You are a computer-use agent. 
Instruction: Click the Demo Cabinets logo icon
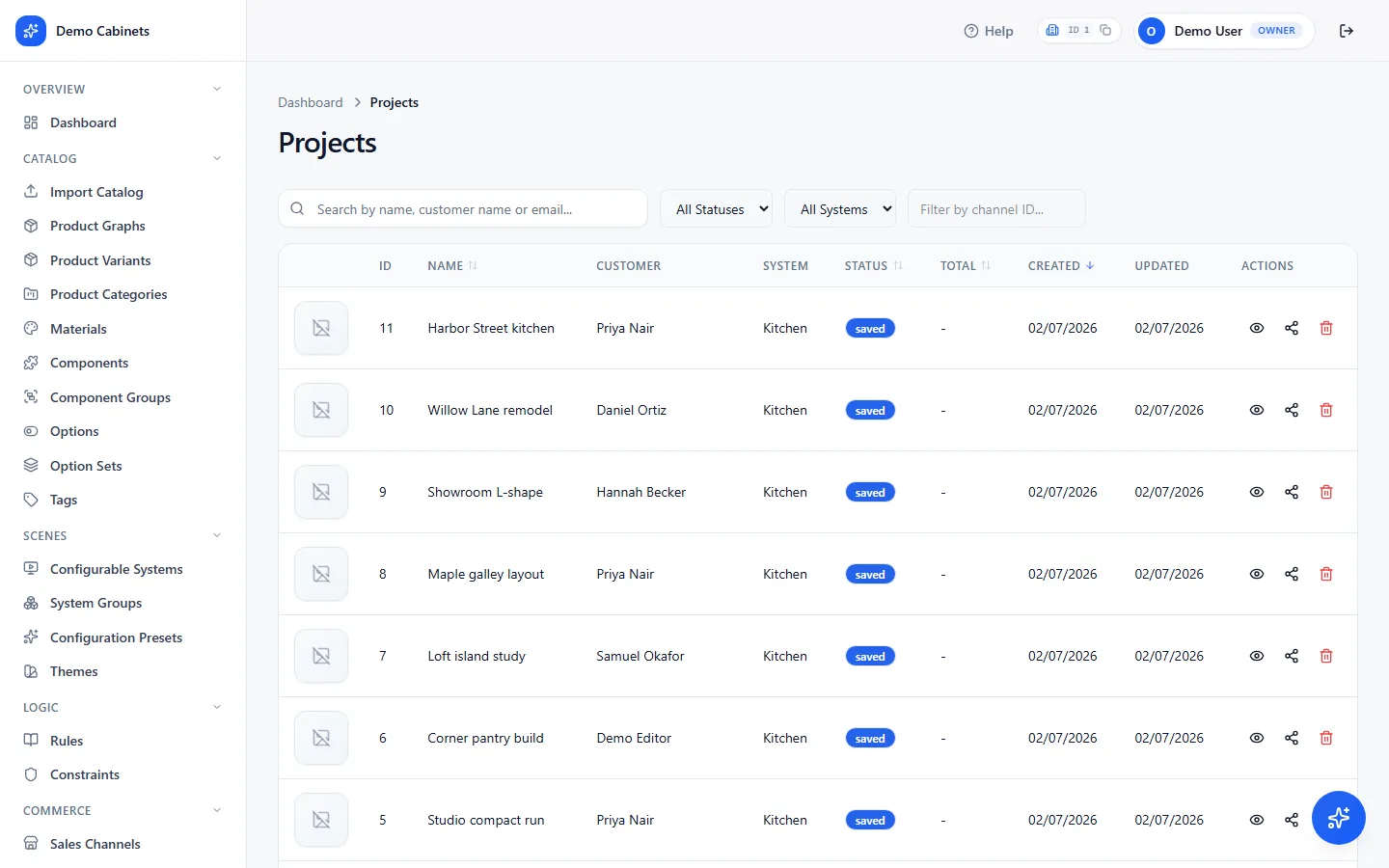(x=31, y=31)
